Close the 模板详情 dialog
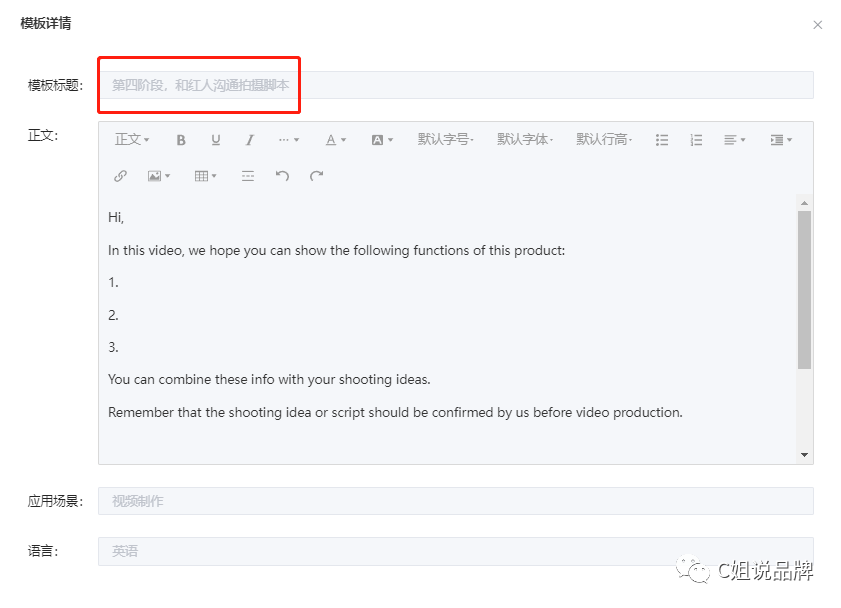Viewport: 841px width, 608px height. [x=817, y=25]
